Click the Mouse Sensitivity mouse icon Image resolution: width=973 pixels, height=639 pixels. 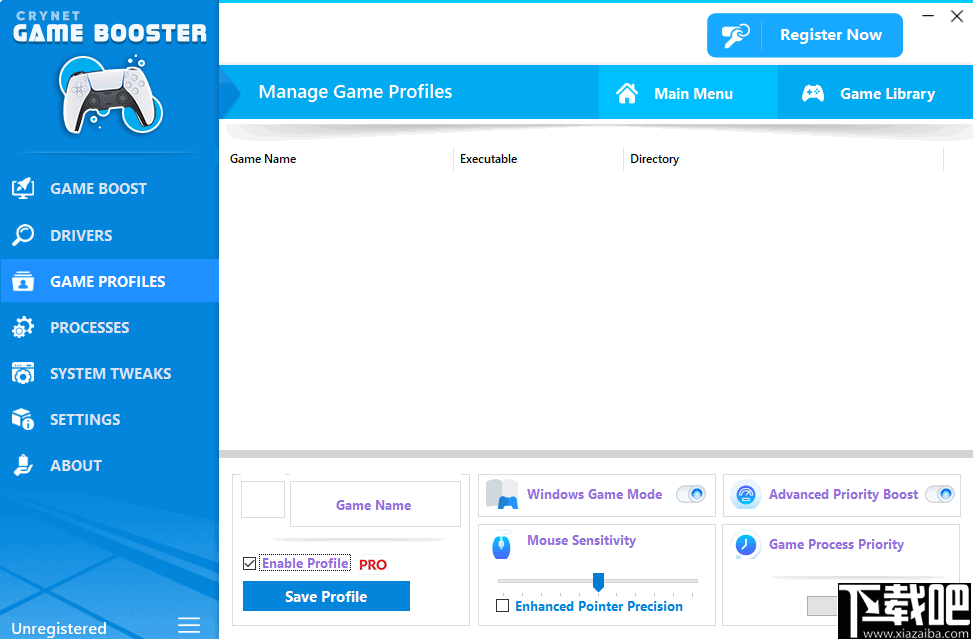click(501, 547)
